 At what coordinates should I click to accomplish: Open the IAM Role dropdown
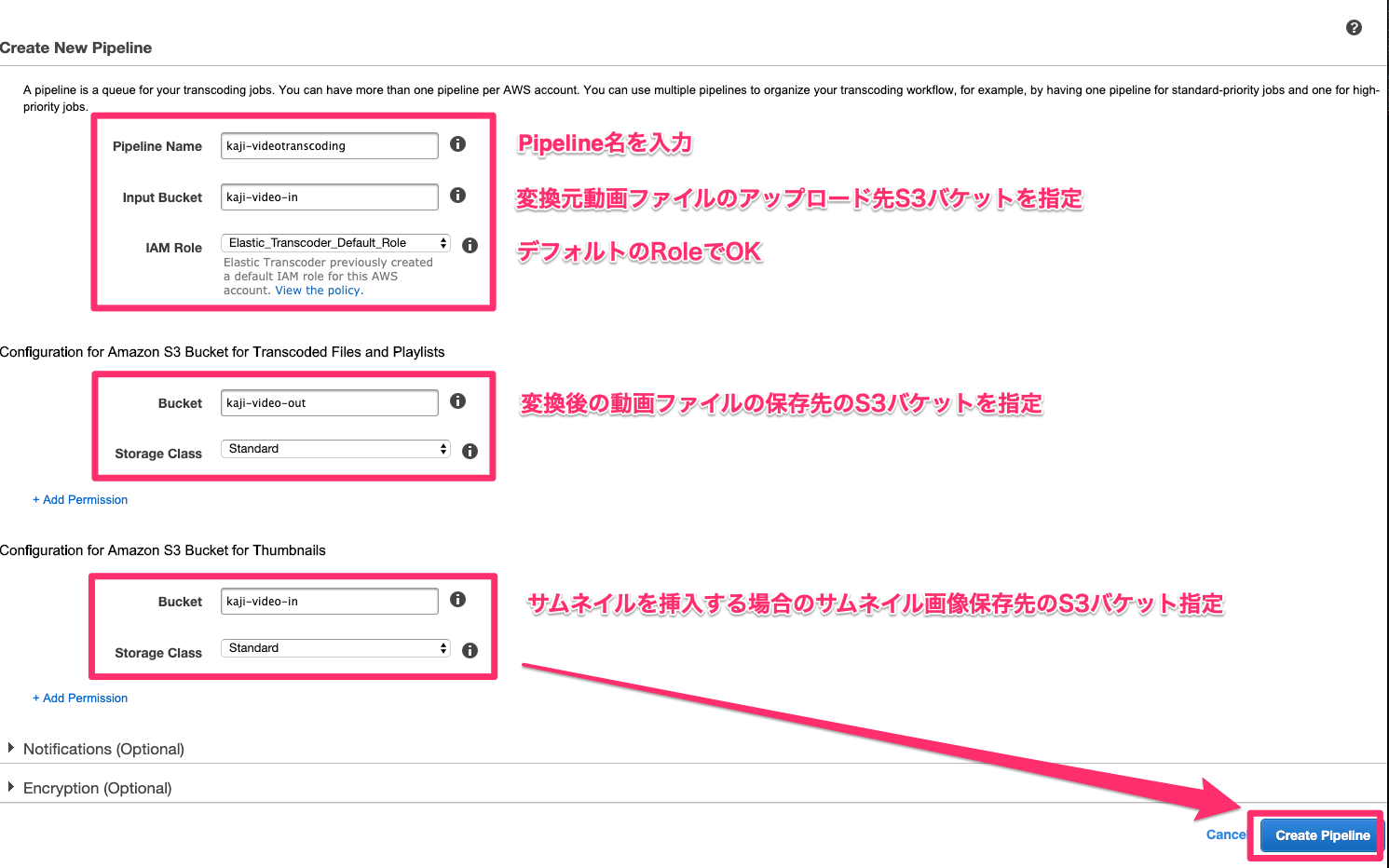[334, 242]
